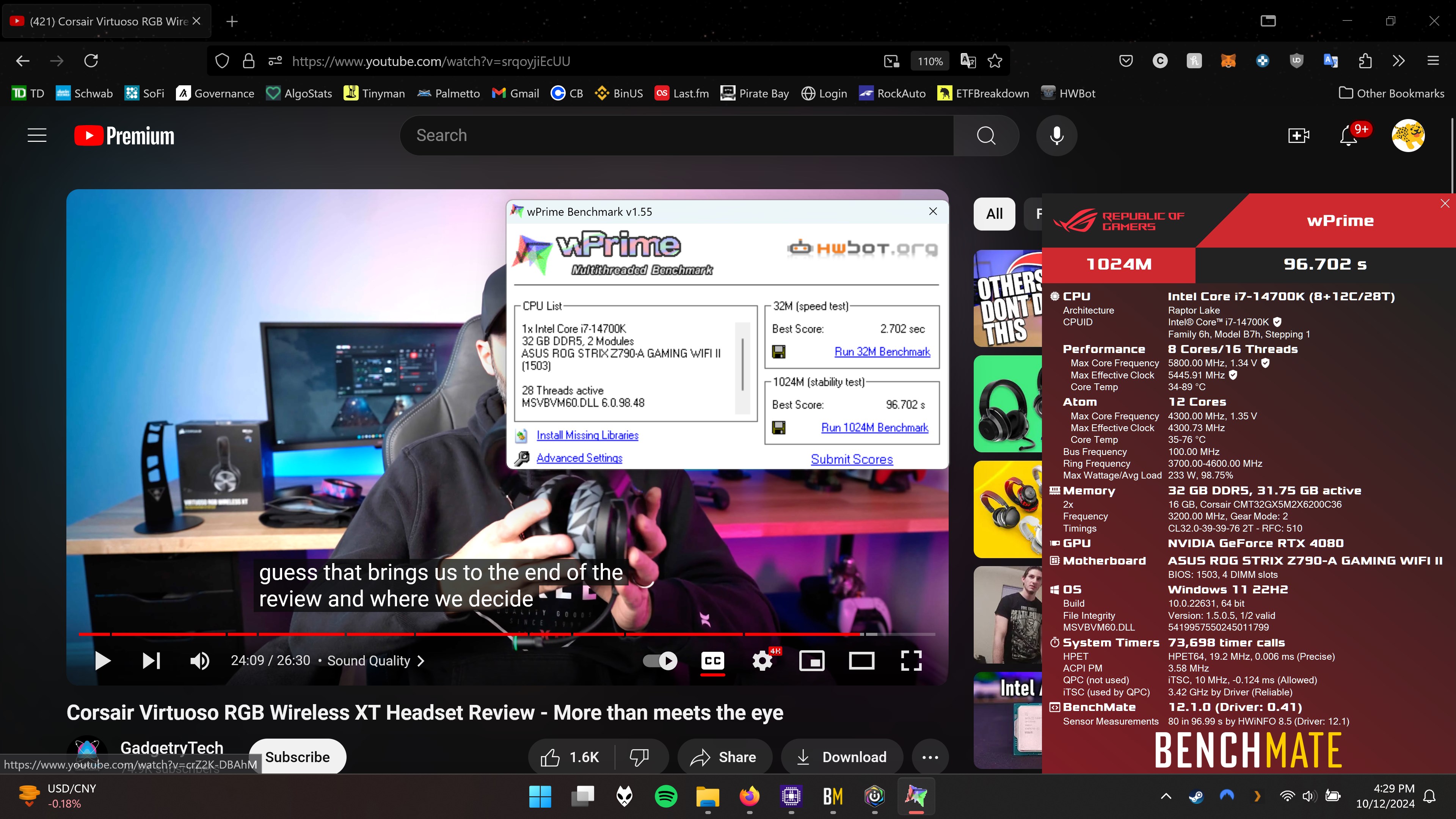Seek using the video progress bar

(x=507, y=634)
